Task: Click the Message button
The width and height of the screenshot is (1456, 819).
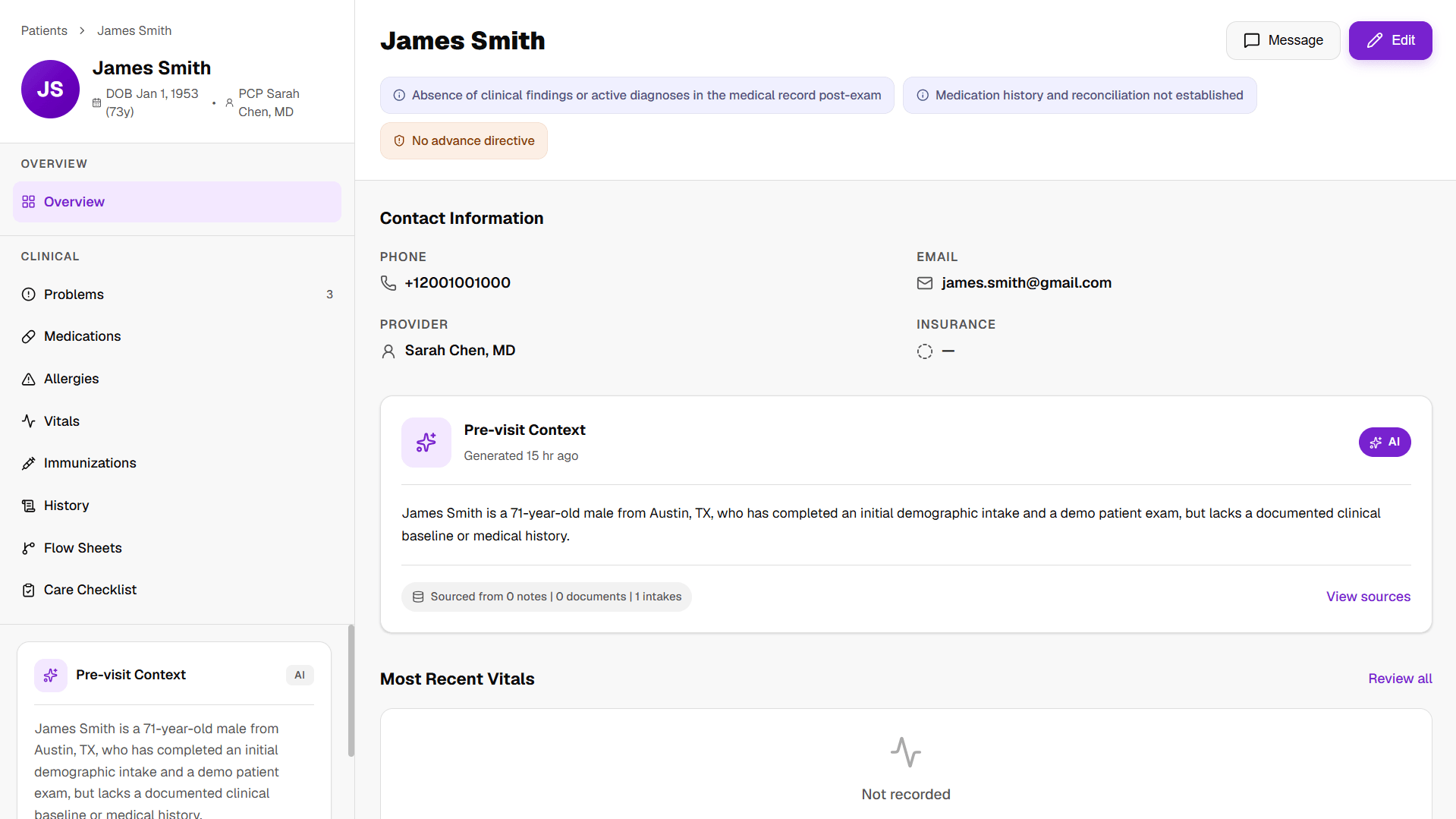Action: point(1283,40)
